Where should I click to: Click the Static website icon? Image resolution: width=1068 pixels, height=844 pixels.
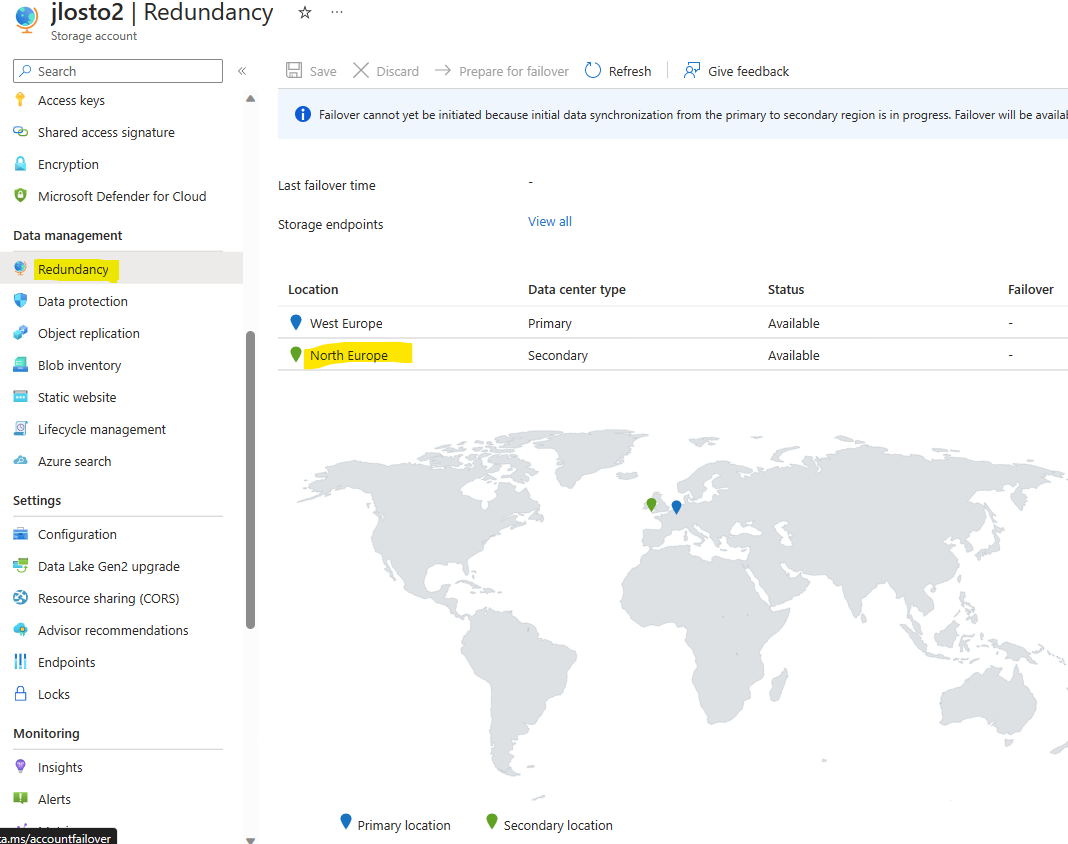20,396
